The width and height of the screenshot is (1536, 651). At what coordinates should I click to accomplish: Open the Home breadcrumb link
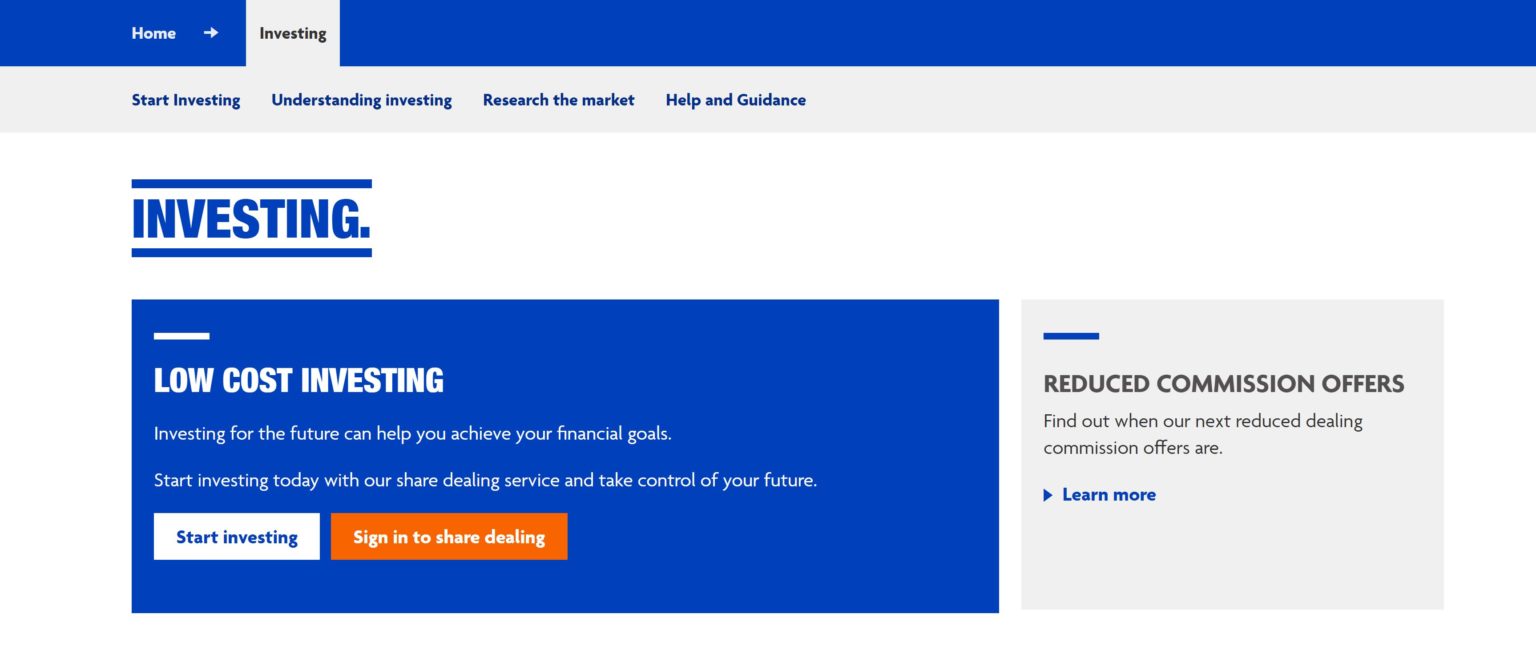[x=153, y=32]
